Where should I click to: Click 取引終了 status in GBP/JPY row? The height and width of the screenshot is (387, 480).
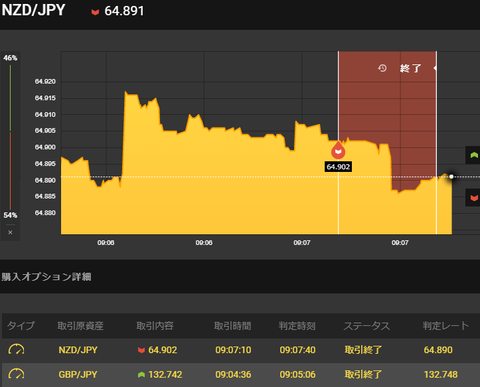coord(363,375)
